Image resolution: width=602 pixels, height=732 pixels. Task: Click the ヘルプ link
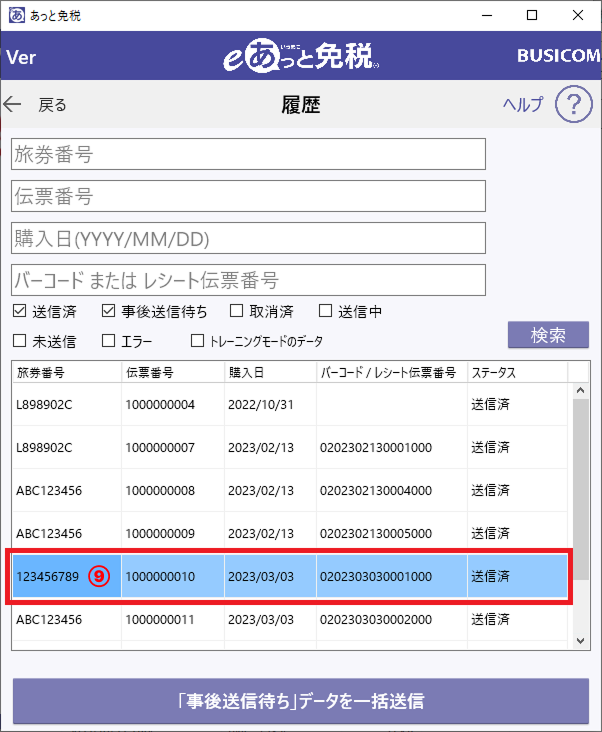tap(522, 104)
